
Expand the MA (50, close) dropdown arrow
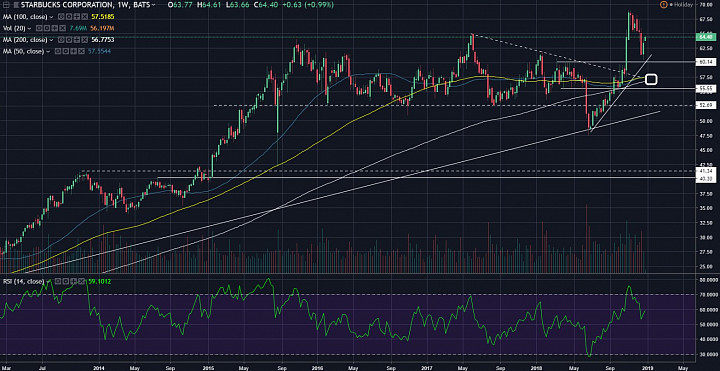coord(48,52)
